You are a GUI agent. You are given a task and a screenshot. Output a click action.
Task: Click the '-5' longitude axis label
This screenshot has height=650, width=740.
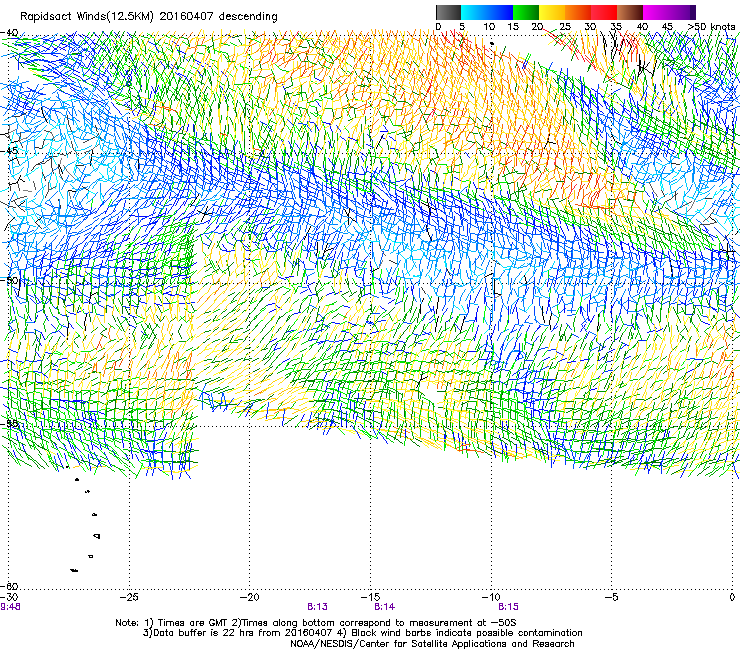612,598
